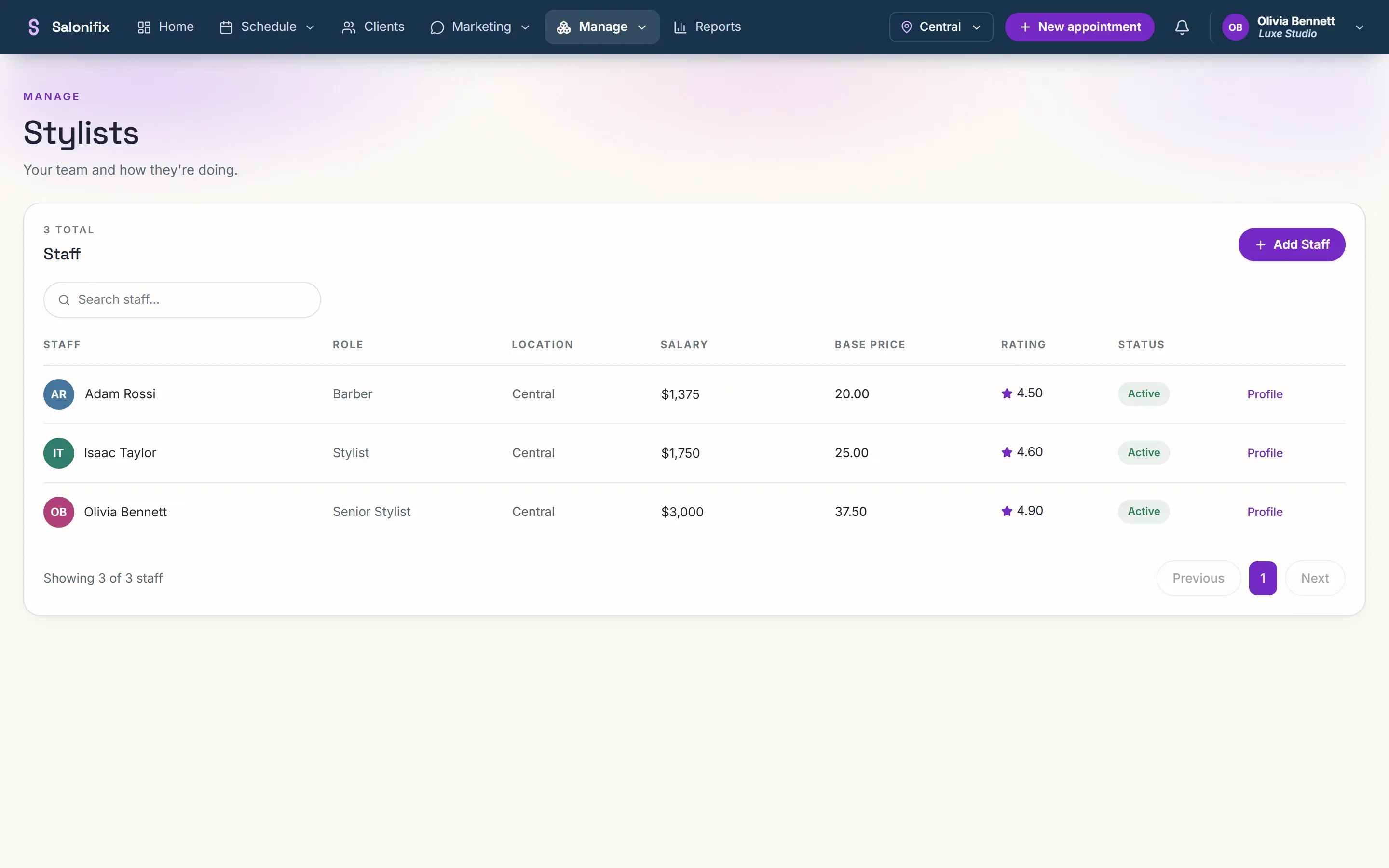Click the Active badge for Isaac Taylor
1389x868 pixels.
1144,452
